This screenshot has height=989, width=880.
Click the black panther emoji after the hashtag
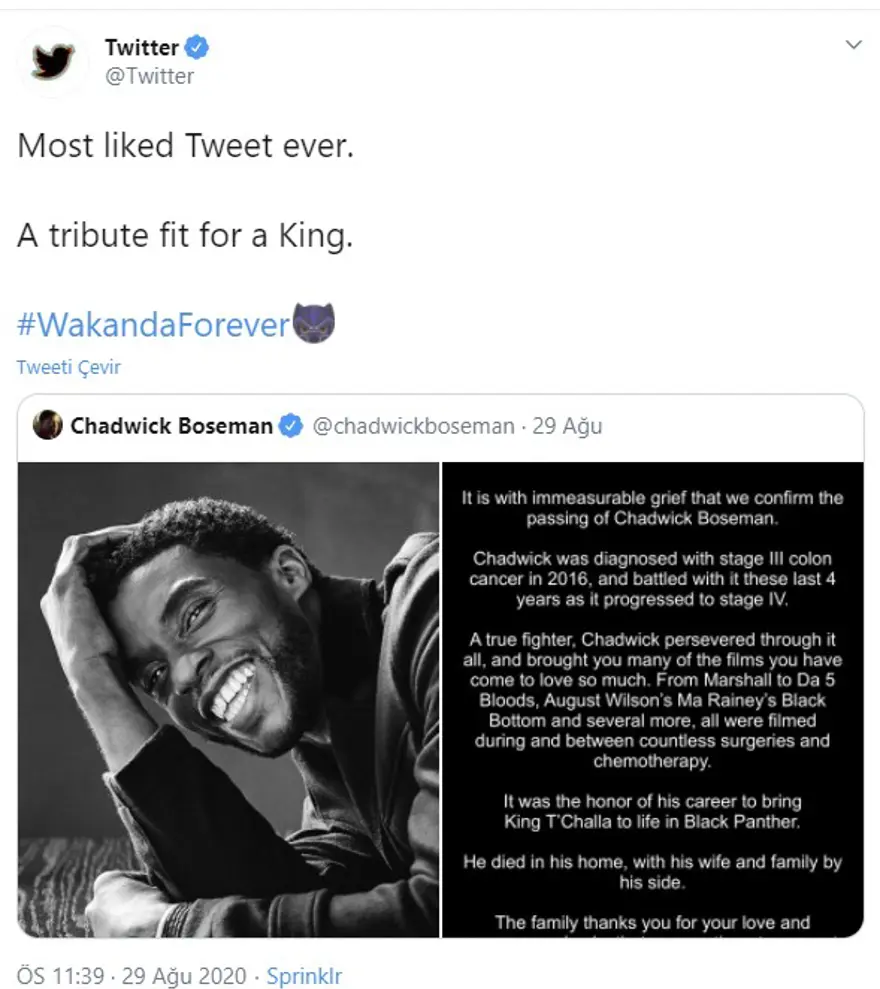pyautogui.click(x=313, y=324)
